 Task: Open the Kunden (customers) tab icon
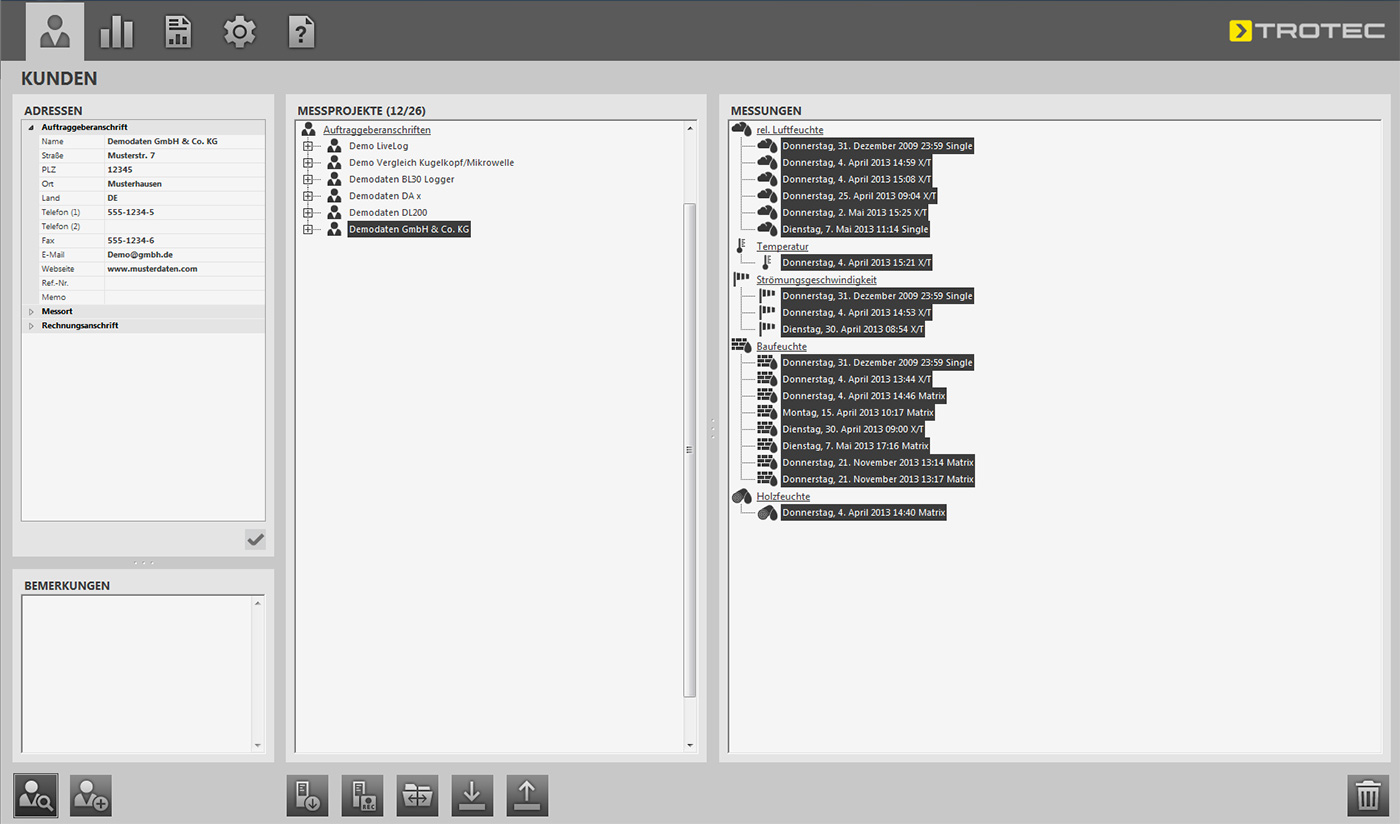[x=54, y=32]
